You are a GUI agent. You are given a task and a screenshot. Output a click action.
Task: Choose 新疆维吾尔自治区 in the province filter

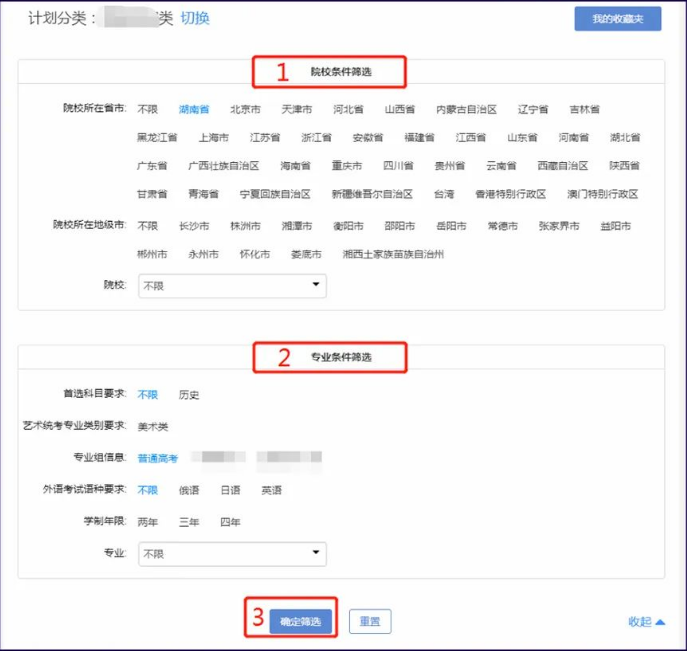coord(372,194)
